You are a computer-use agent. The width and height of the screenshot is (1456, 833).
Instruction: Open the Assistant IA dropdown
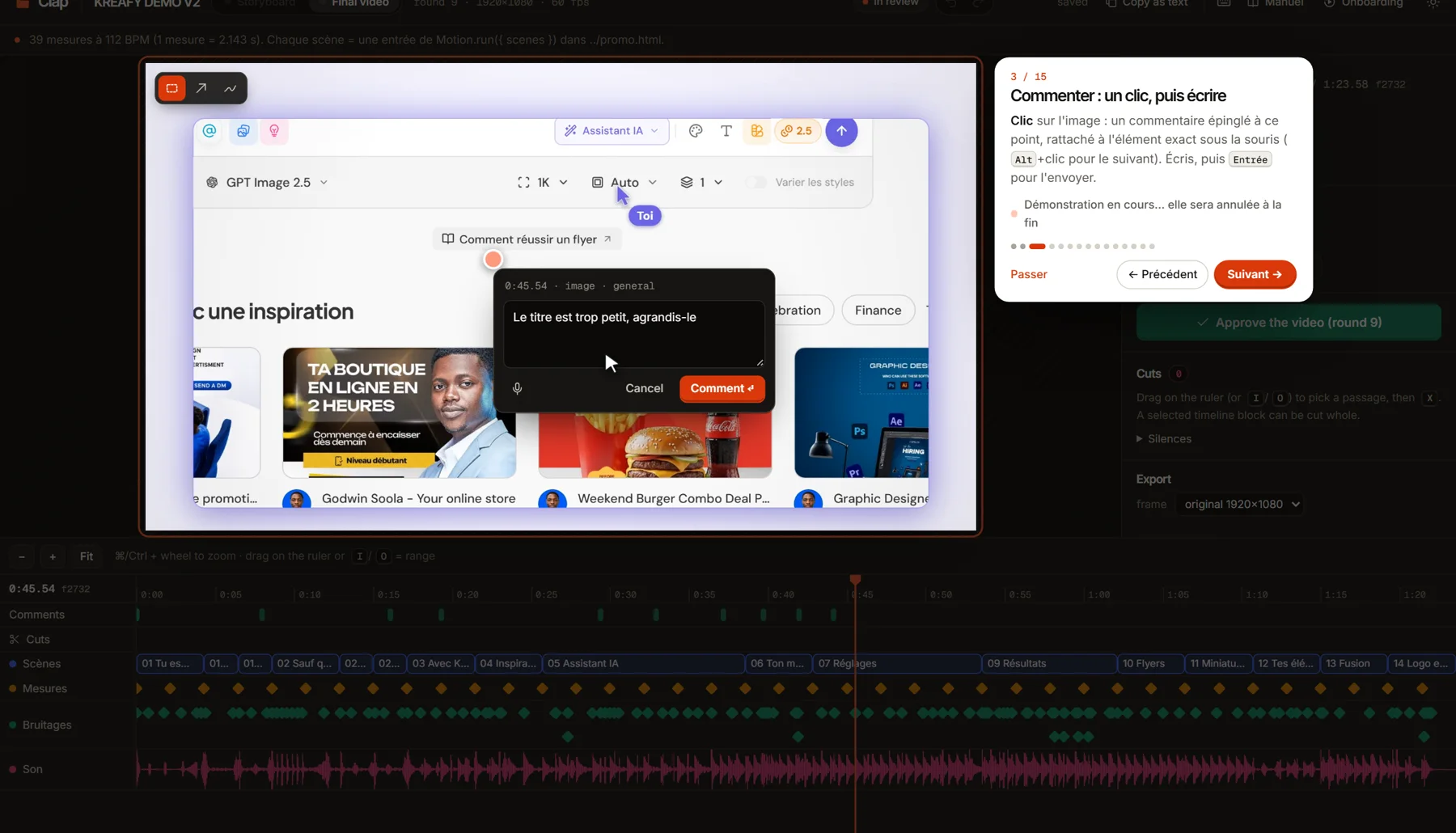[612, 131]
